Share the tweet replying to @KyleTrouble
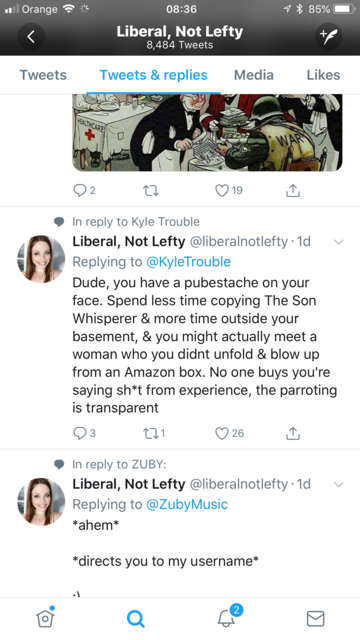360x640 pixels. pyautogui.click(x=293, y=433)
